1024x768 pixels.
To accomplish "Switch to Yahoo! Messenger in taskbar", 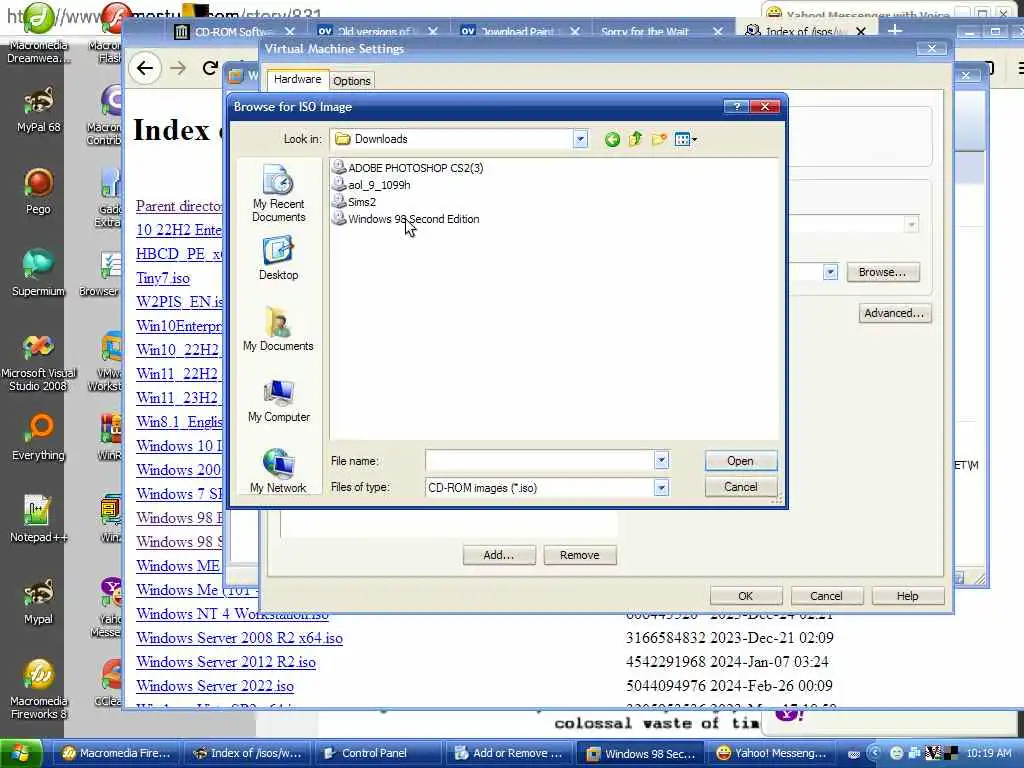I will pyautogui.click(x=771, y=753).
